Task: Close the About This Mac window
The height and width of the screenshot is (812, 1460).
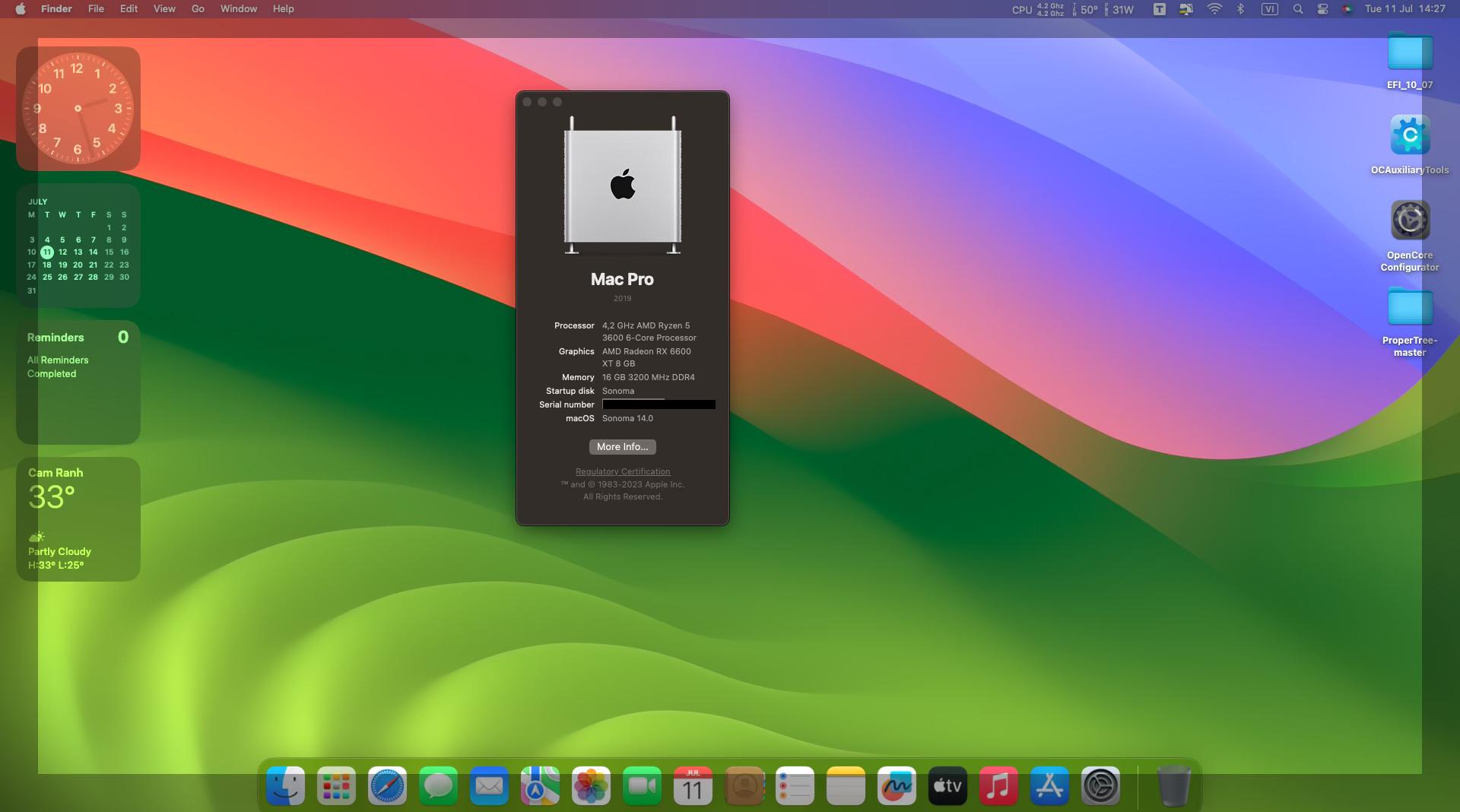Action: point(527,102)
